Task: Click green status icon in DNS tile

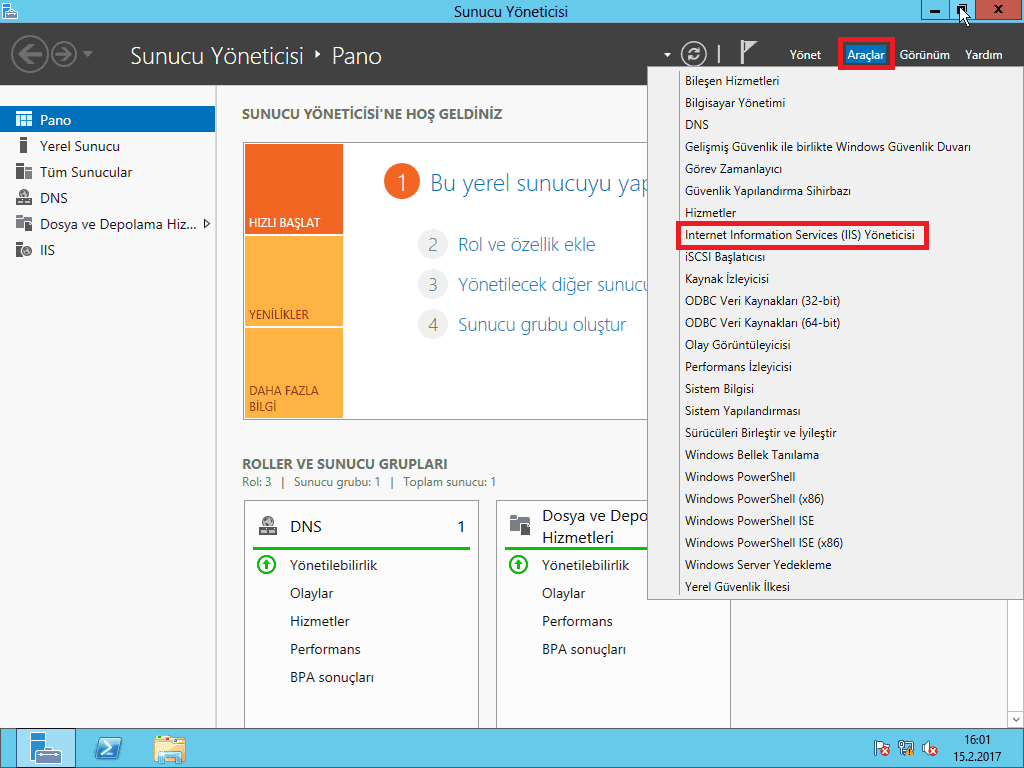Action: (266, 564)
